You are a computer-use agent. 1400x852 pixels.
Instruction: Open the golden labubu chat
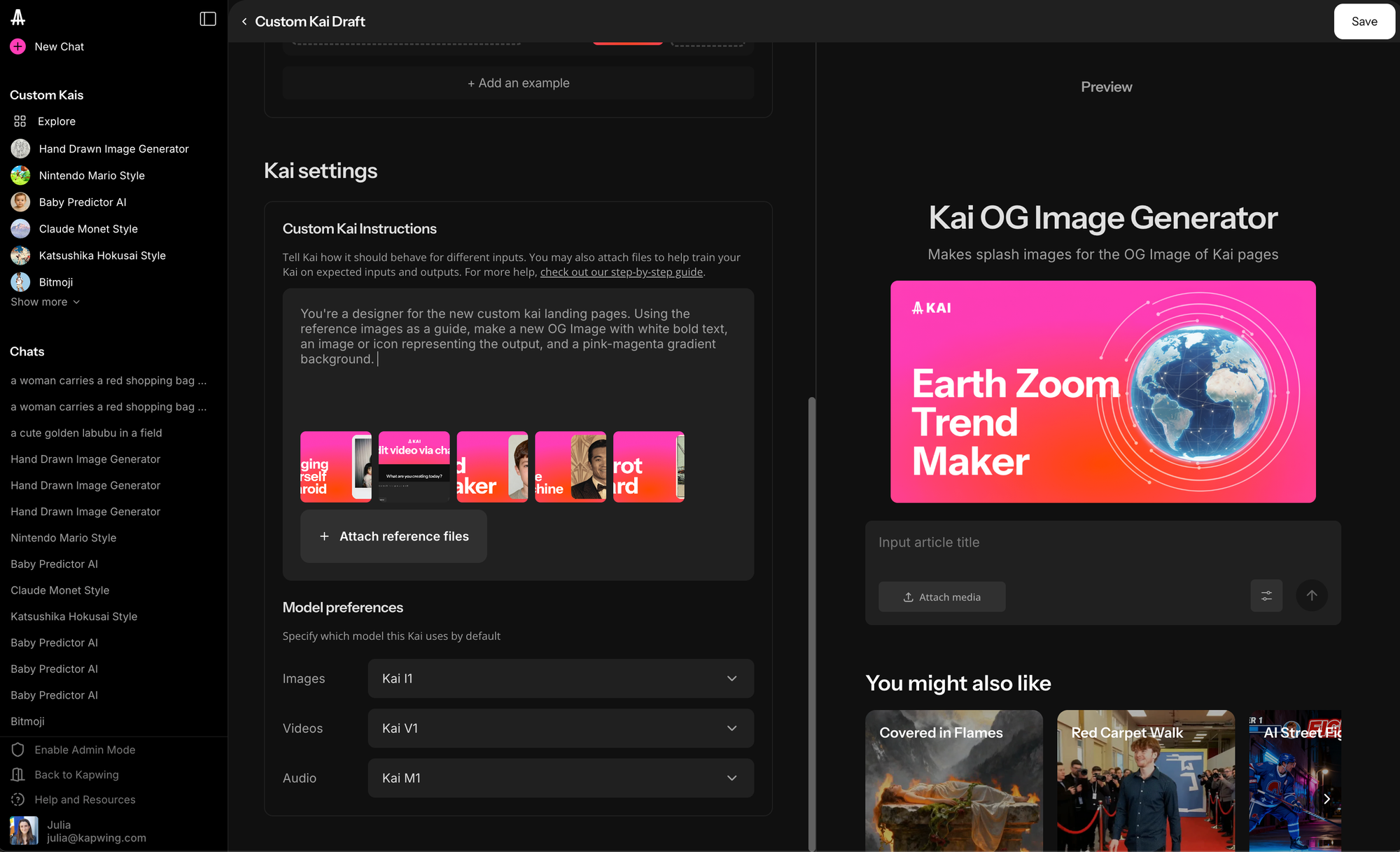86,433
